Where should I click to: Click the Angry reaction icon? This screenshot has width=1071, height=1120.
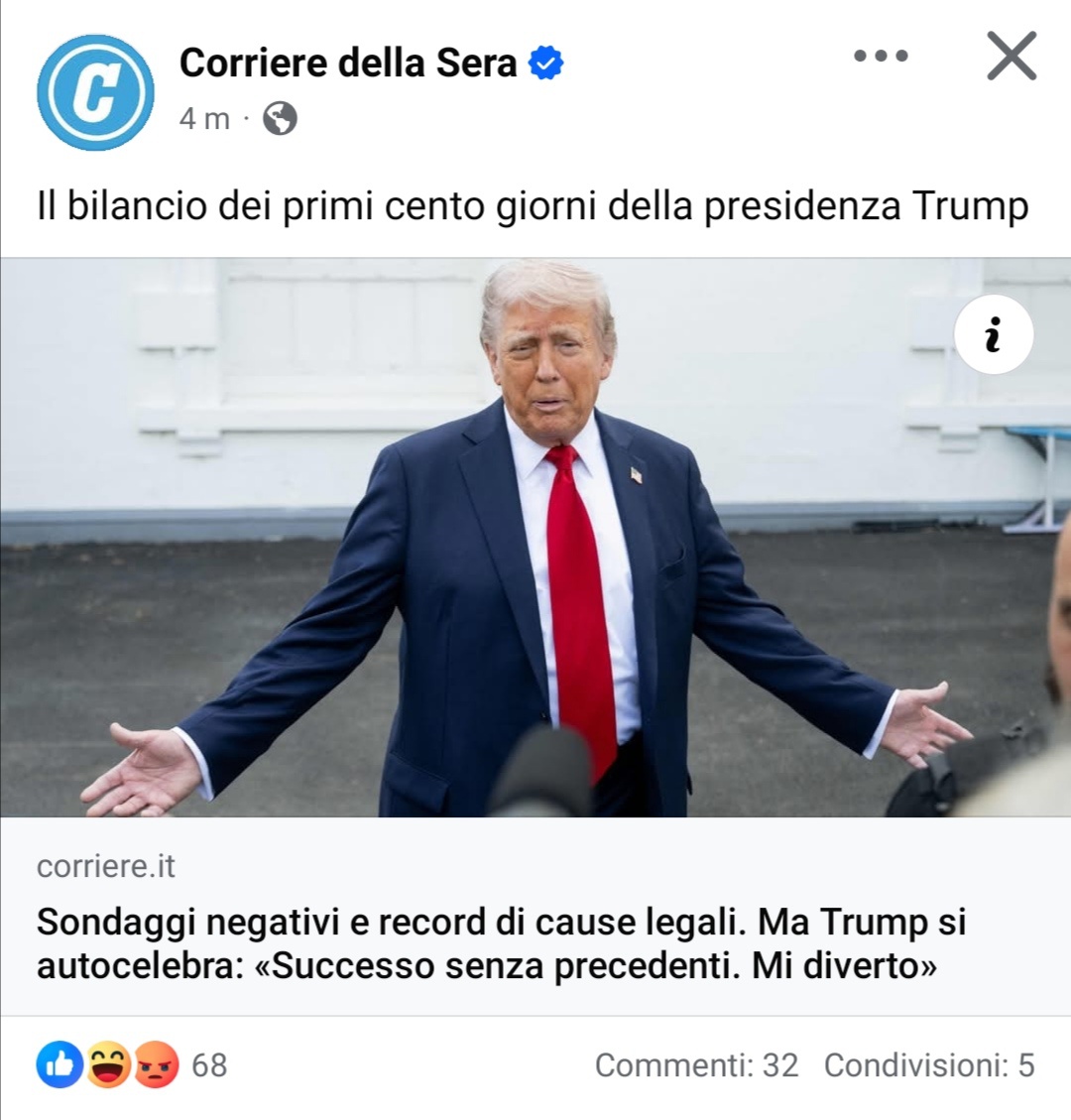click(x=157, y=1064)
